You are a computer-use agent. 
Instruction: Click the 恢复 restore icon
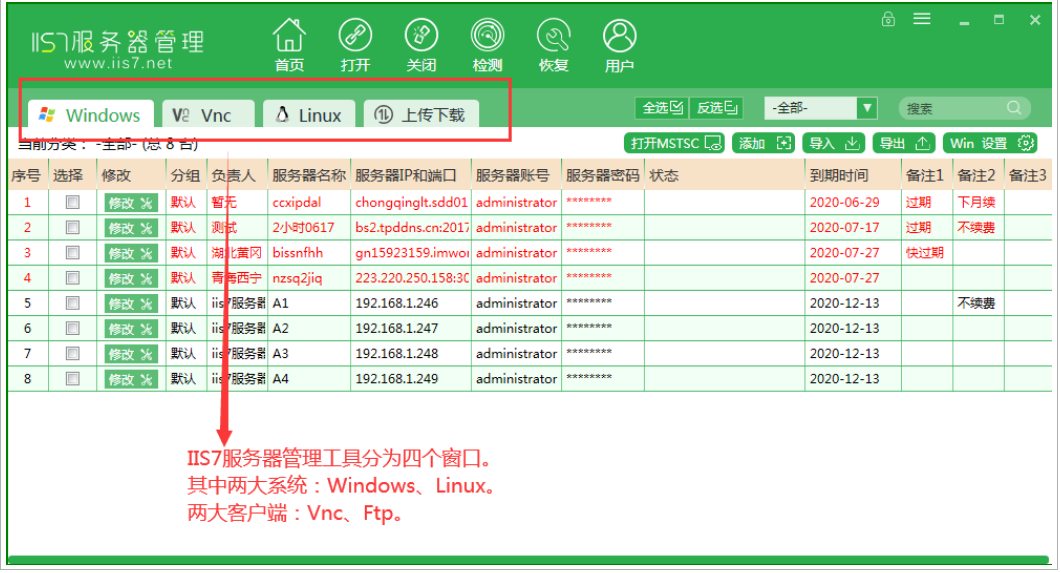pyautogui.click(x=554, y=45)
